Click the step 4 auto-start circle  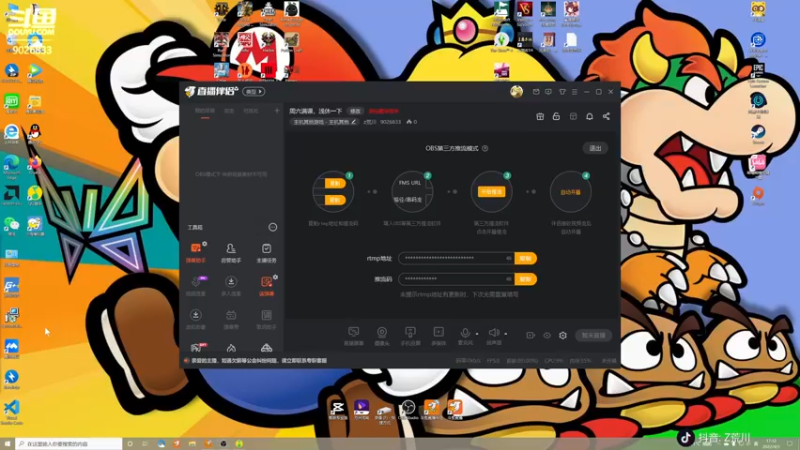(570, 192)
